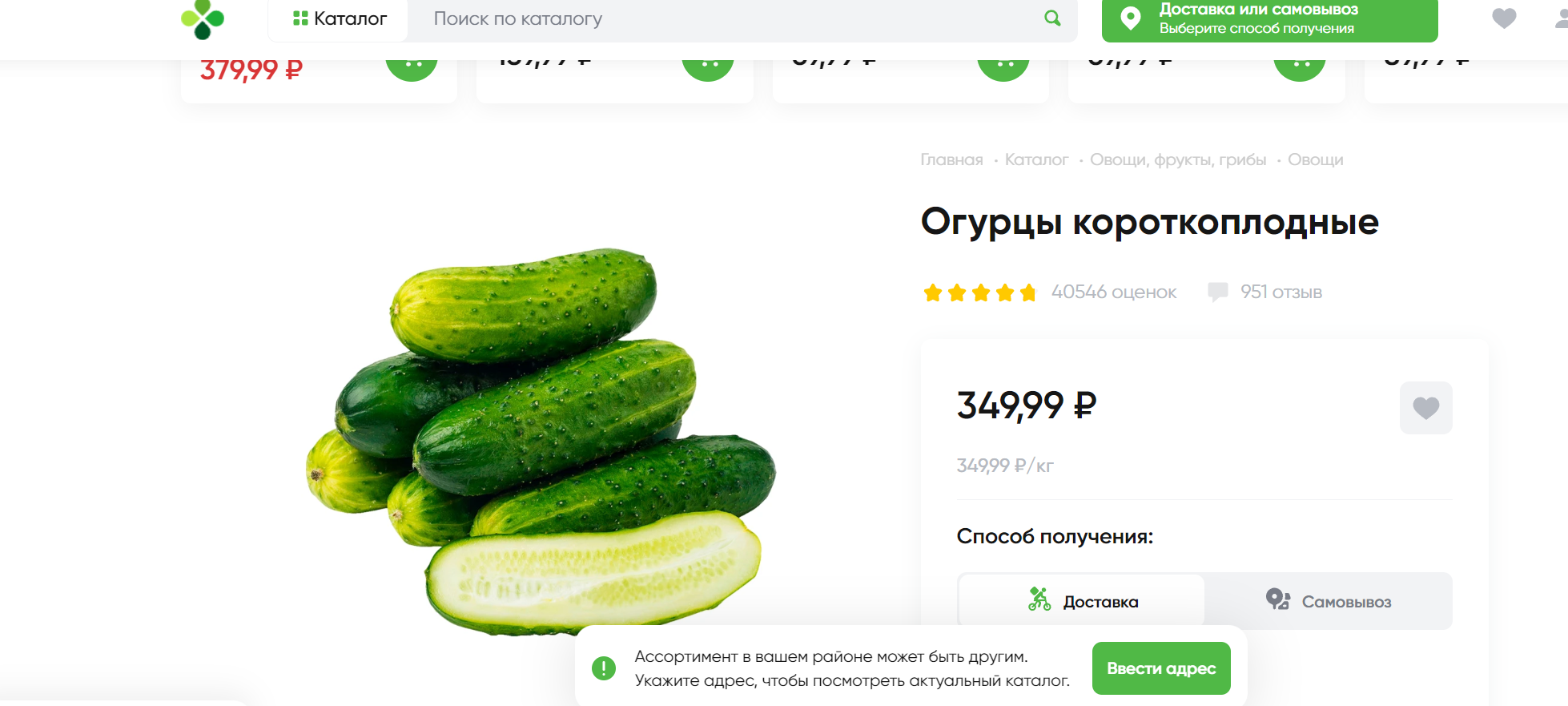Open Доставка или самовывоз selector
This screenshot has height=706, width=1568.
pyautogui.click(x=1269, y=19)
